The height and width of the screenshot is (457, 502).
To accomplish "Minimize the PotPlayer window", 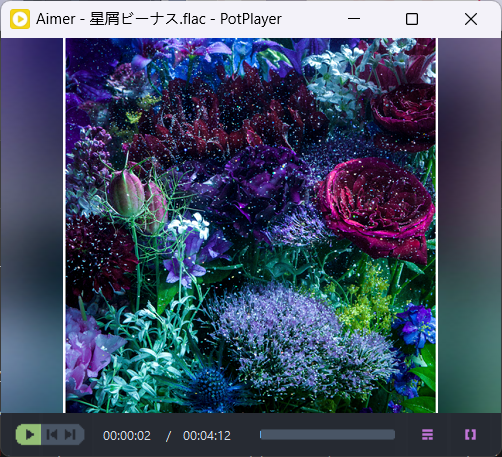I will click(354, 19).
